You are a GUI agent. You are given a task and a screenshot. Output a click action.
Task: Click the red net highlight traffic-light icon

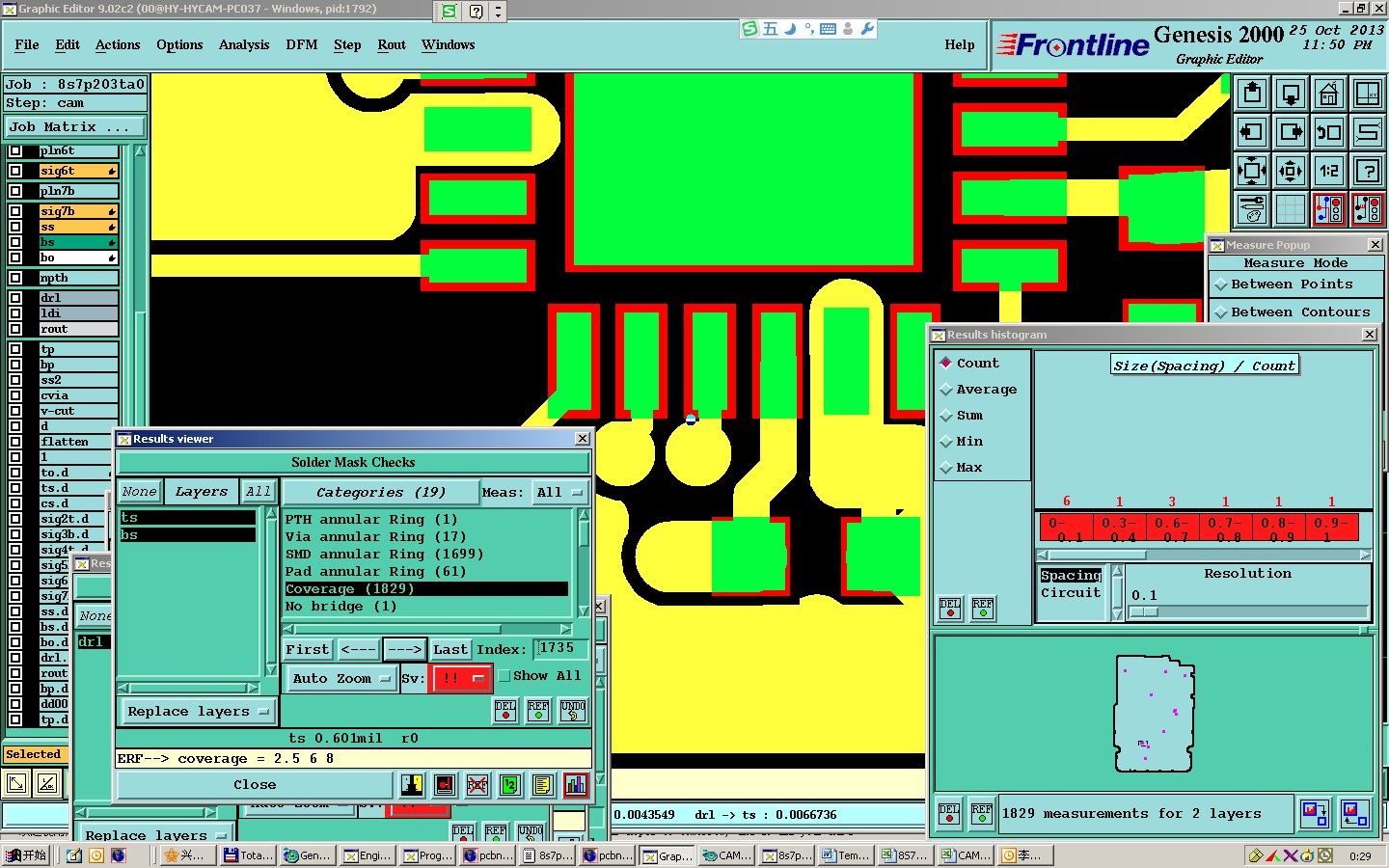(1329, 209)
